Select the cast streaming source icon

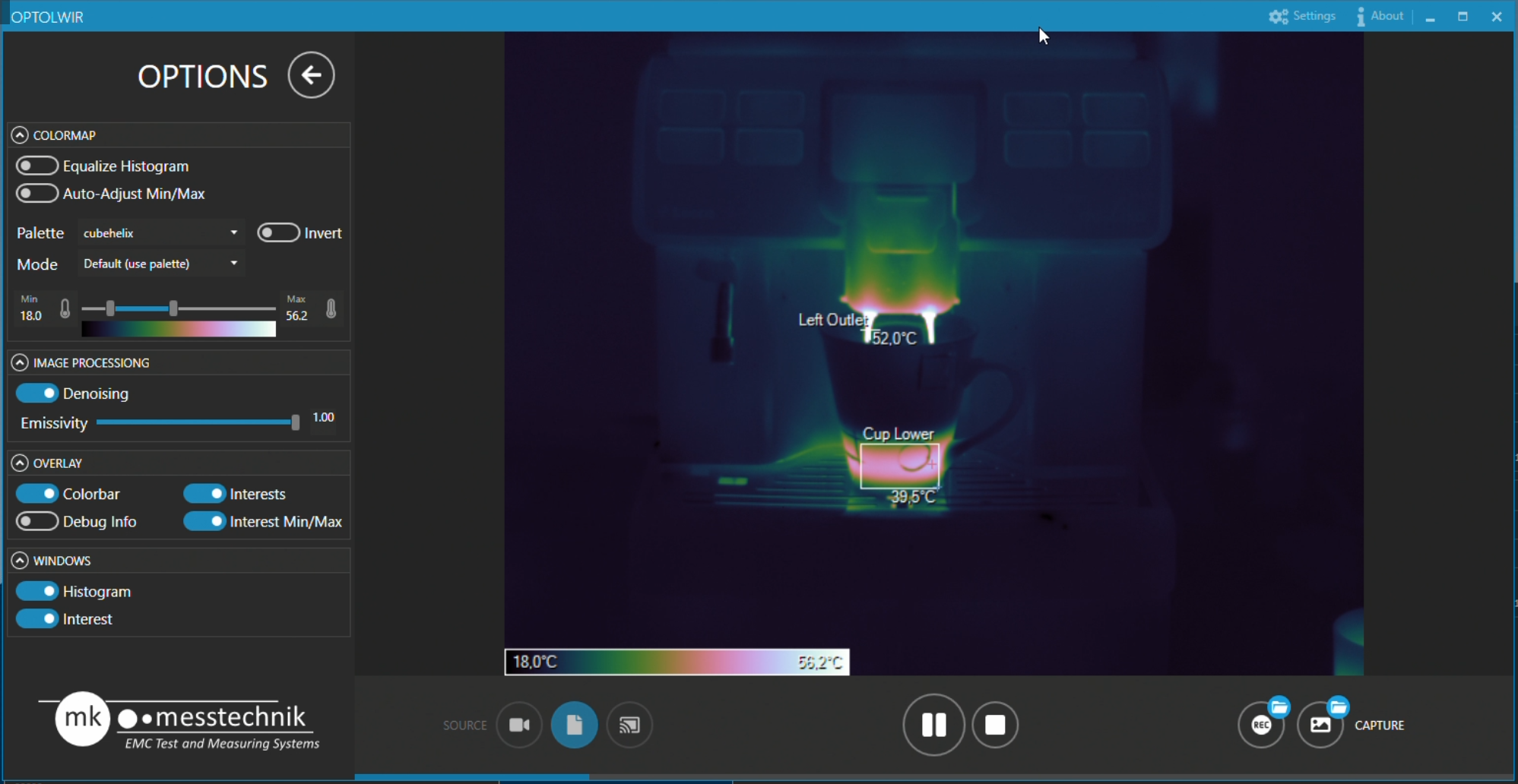click(x=629, y=725)
